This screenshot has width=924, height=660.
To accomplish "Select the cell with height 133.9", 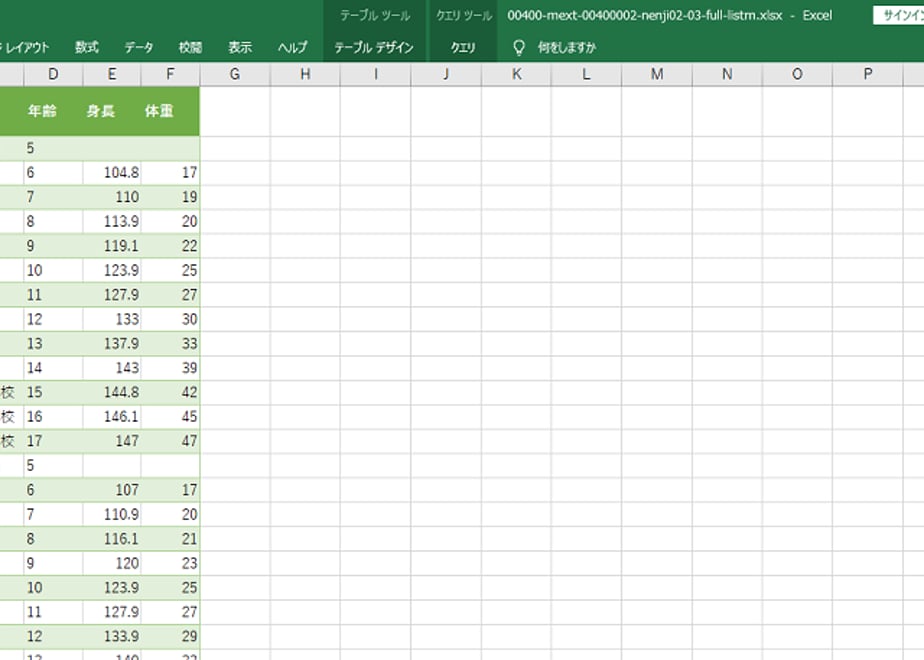I will [112, 636].
